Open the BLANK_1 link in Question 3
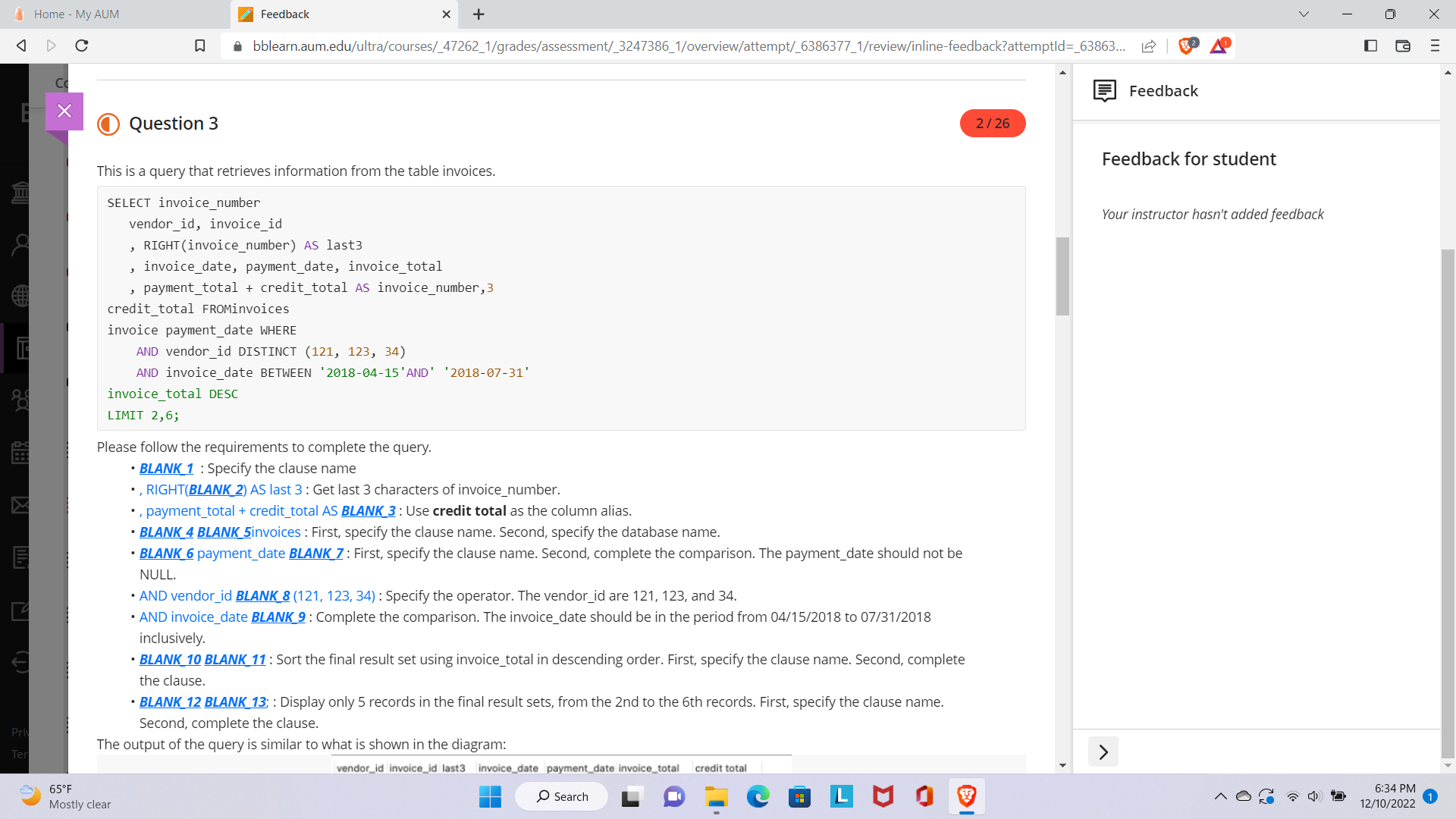Image resolution: width=1456 pixels, height=819 pixels. point(165,468)
